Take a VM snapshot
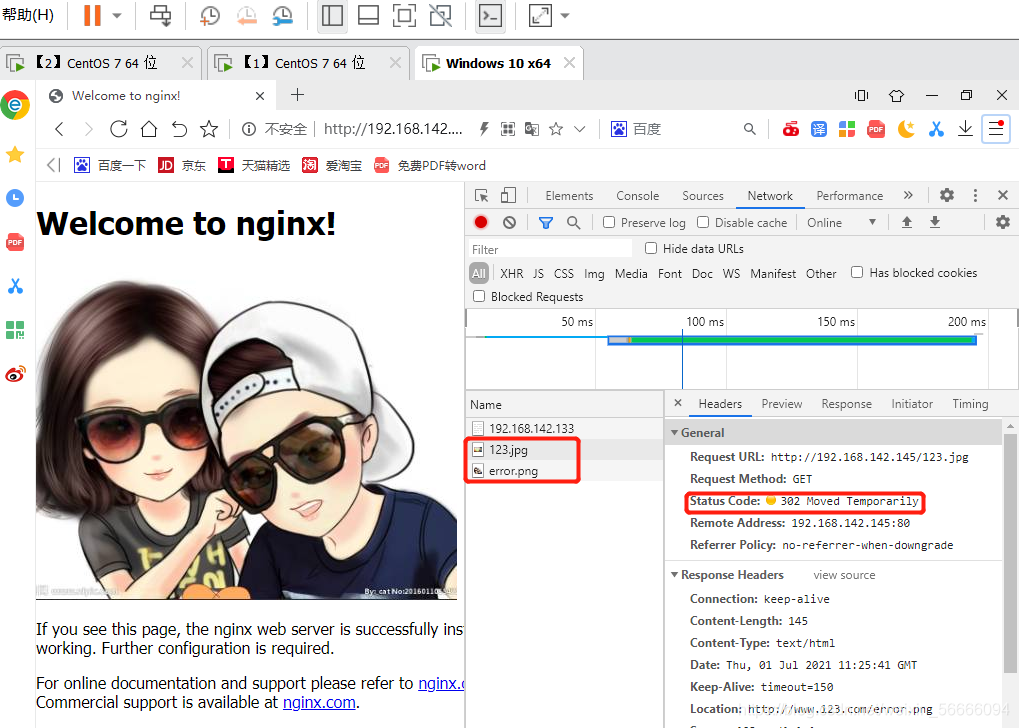 (209, 16)
